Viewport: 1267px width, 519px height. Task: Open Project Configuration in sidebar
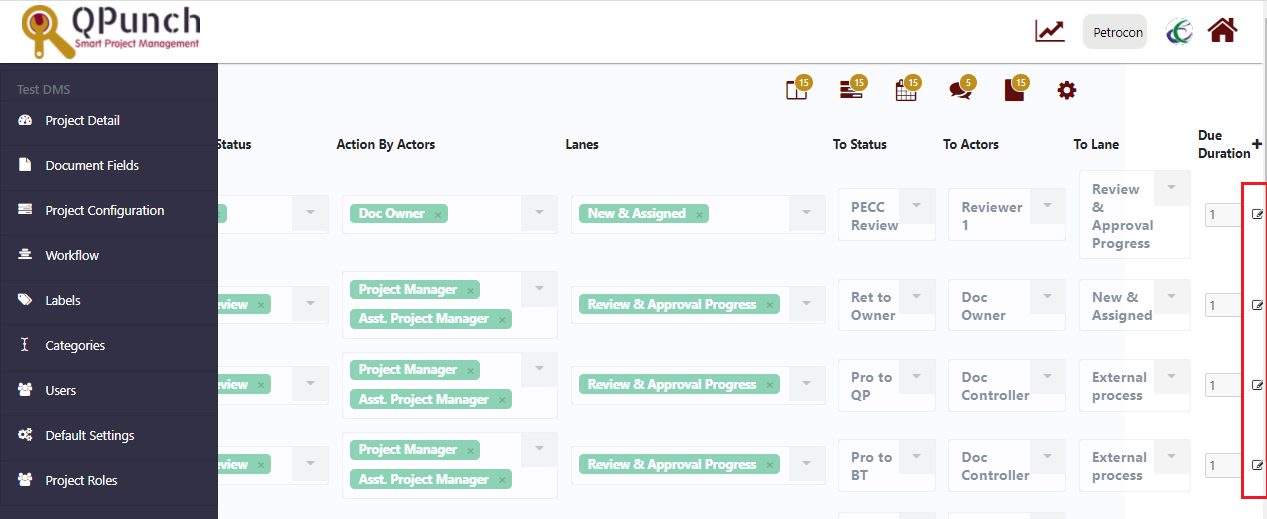(109, 210)
